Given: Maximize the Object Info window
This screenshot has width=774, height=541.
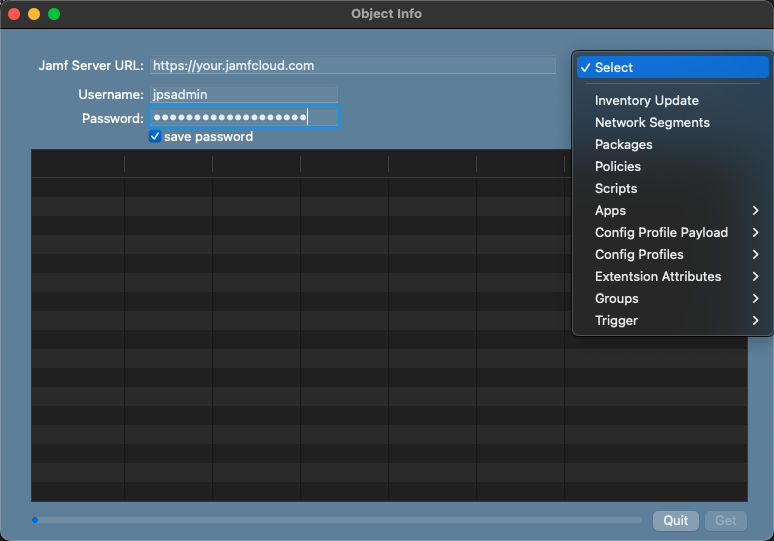Looking at the screenshot, I should [x=54, y=14].
